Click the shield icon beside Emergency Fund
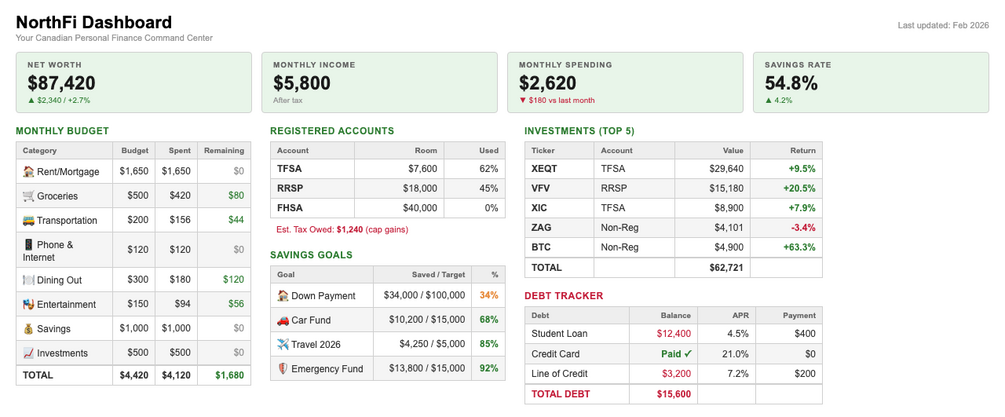The width and height of the screenshot is (1005, 417). tap(283, 369)
